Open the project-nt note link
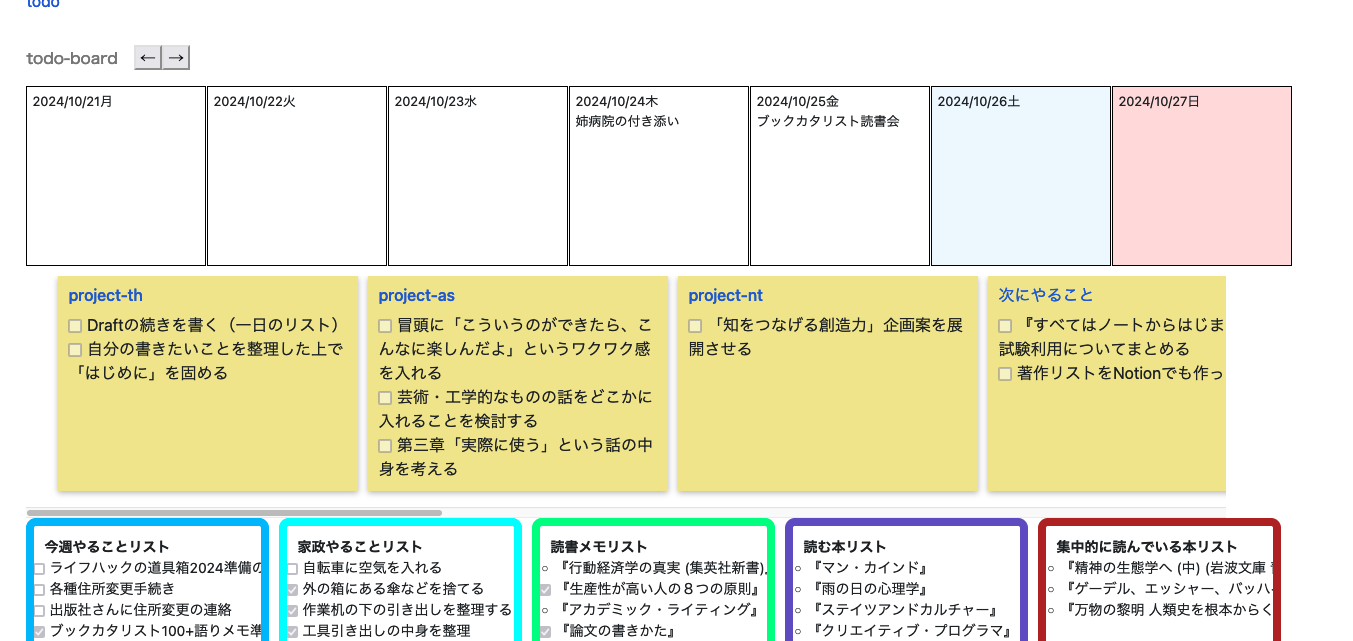 pos(726,295)
